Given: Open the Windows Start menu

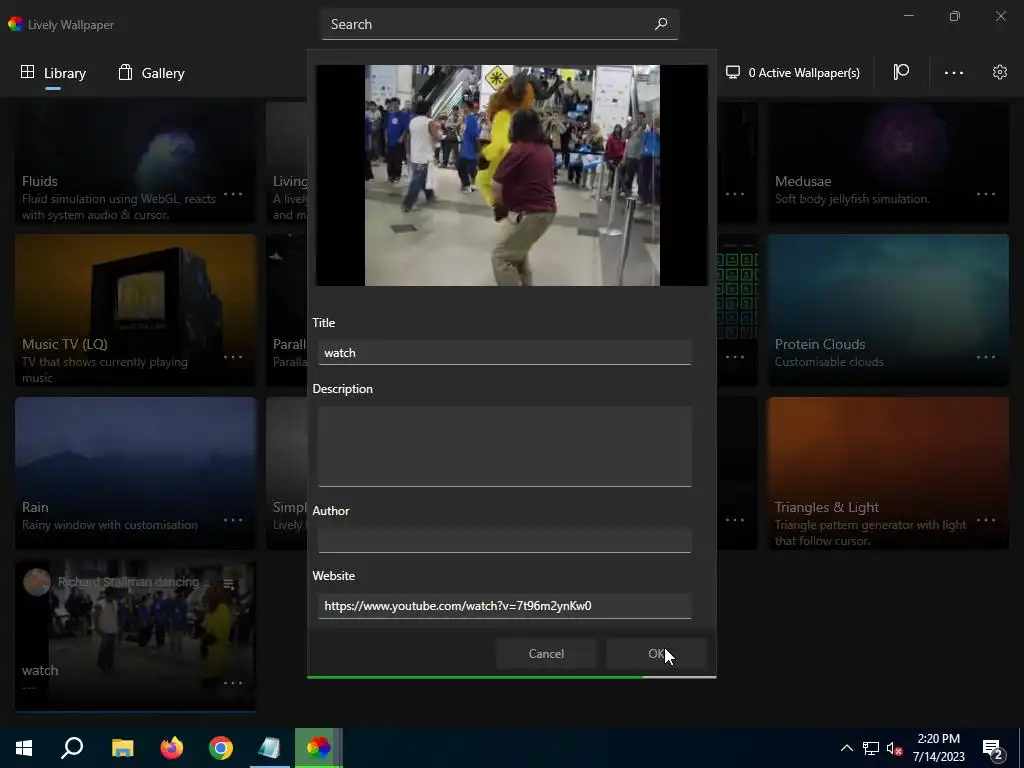Looking at the screenshot, I should click(x=24, y=748).
